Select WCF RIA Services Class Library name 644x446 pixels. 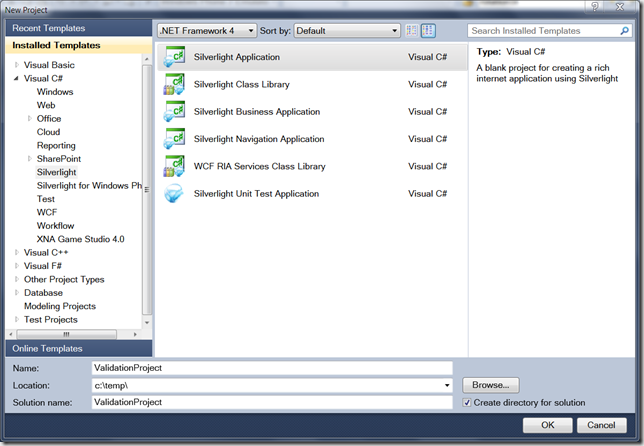coord(260,166)
